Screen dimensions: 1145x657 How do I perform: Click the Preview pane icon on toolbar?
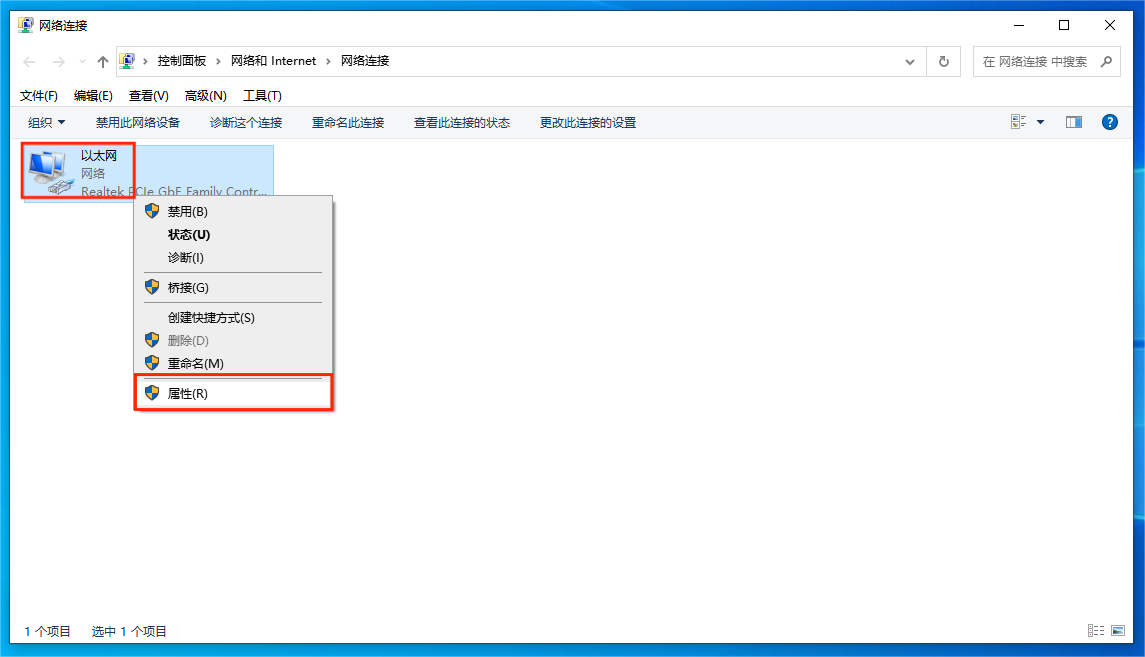(x=1074, y=121)
